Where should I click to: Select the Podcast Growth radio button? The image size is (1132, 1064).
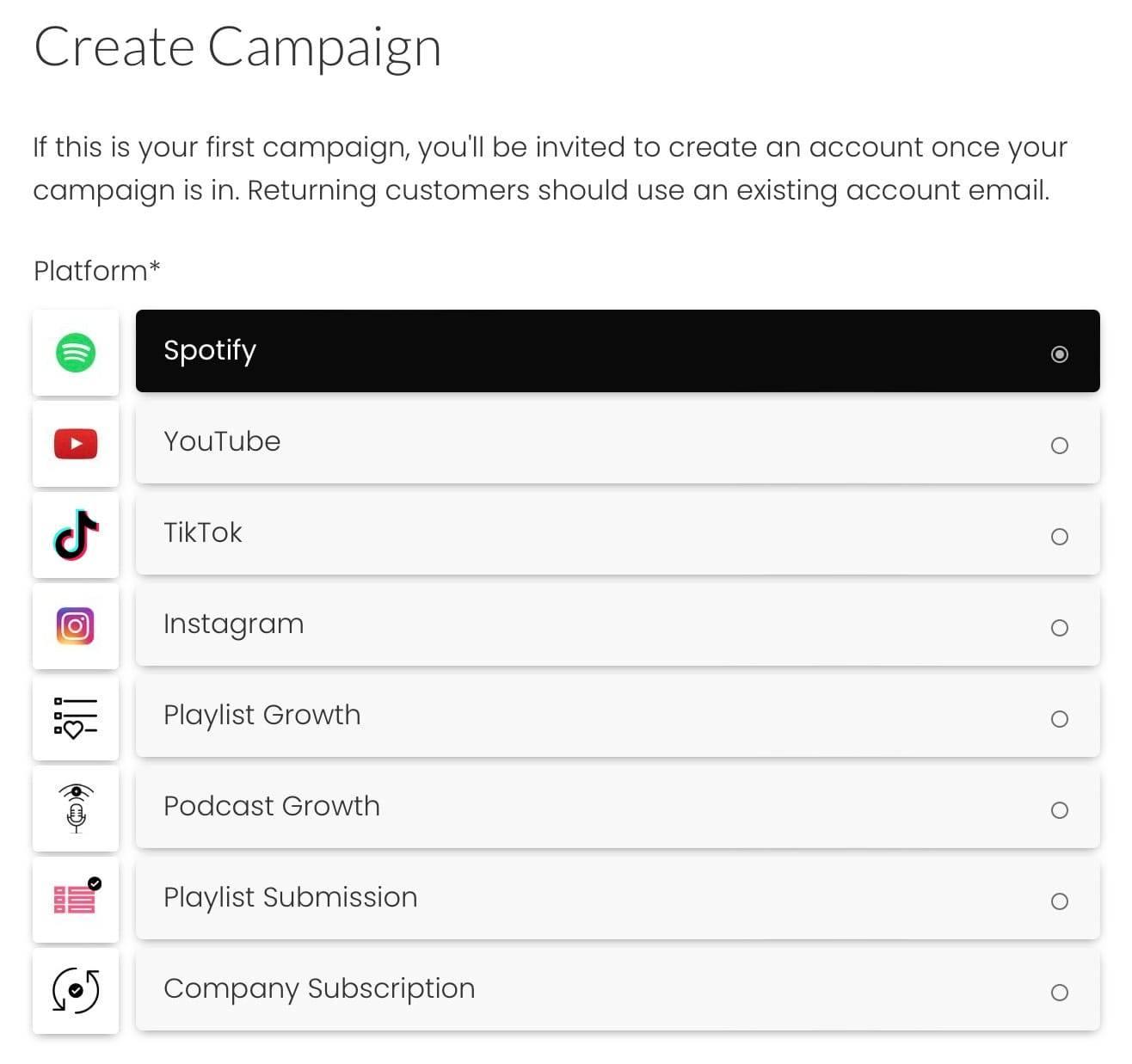tap(1060, 810)
